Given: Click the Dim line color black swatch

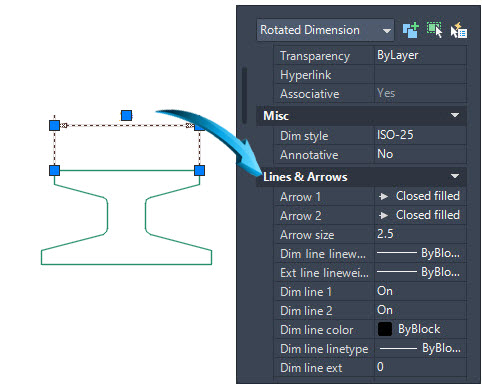Looking at the screenshot, I should click(x=385, y=329).
